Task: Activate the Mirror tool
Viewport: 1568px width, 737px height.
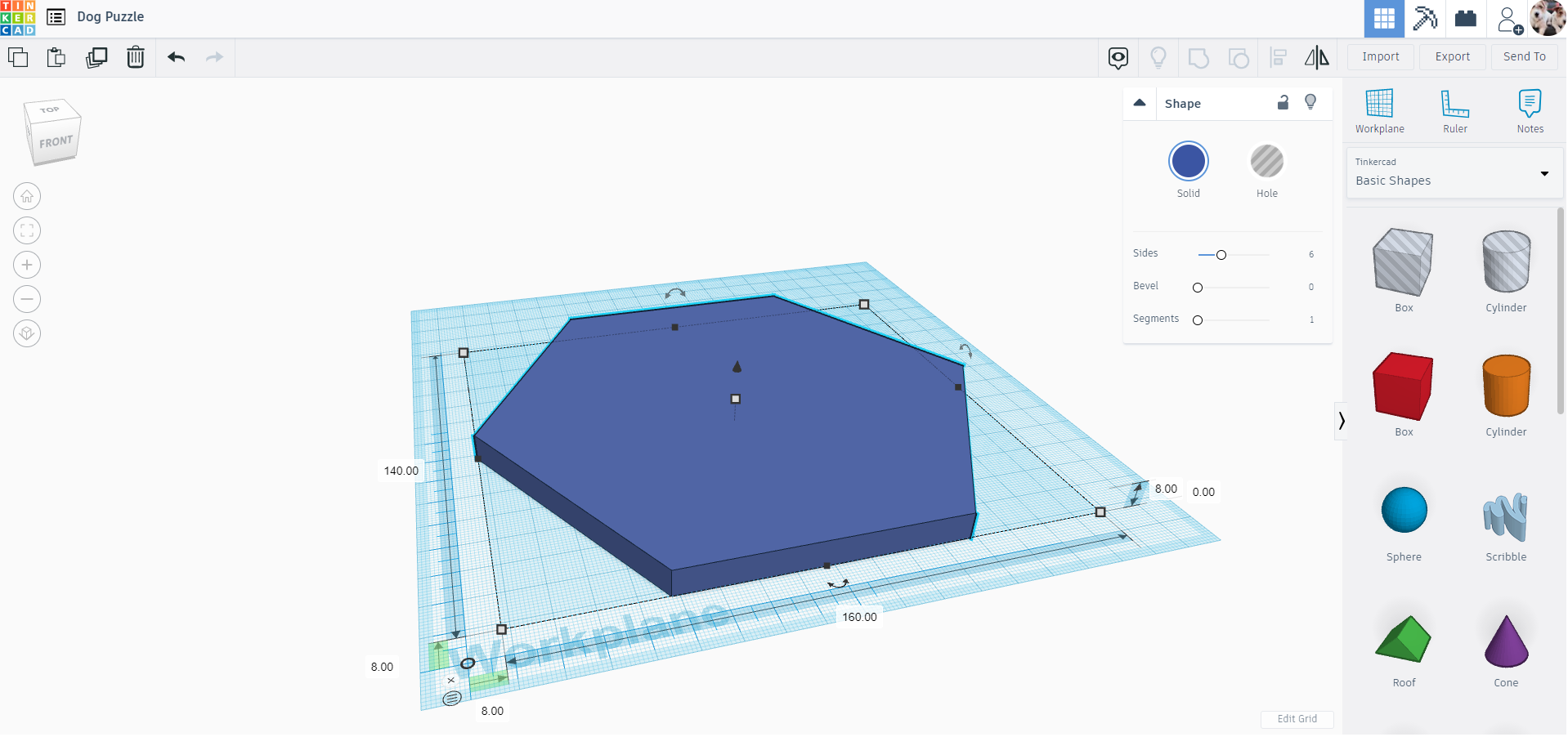Action: click(x=1316, y=57)
